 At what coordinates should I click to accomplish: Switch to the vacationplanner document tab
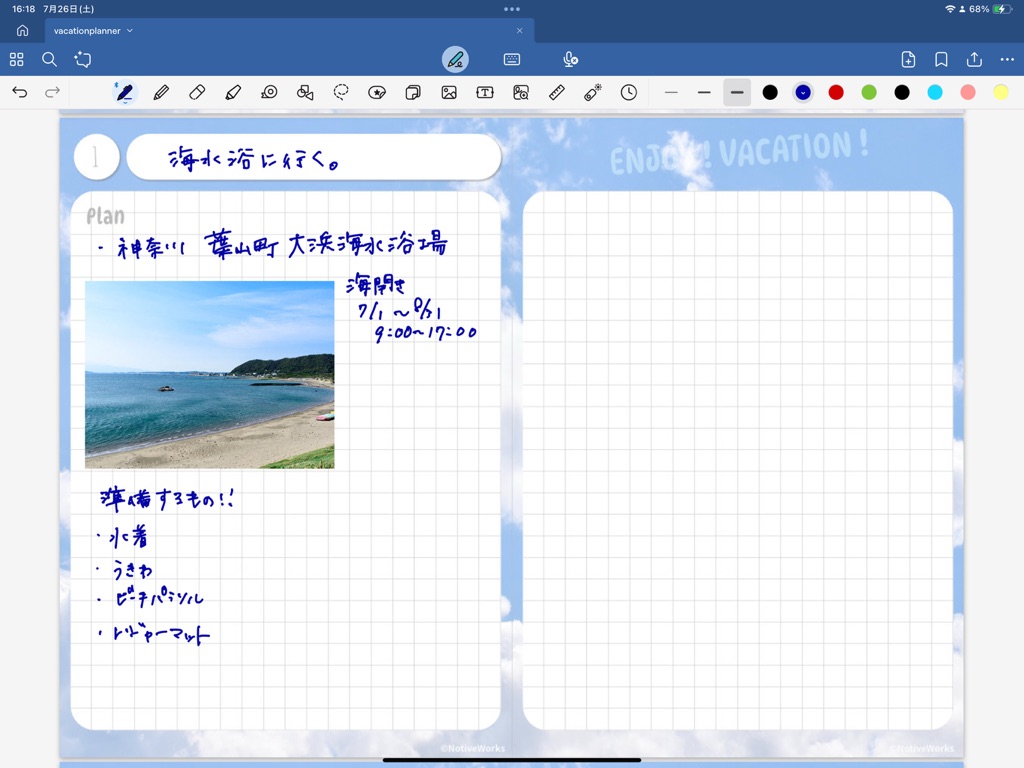click(289, 31)
